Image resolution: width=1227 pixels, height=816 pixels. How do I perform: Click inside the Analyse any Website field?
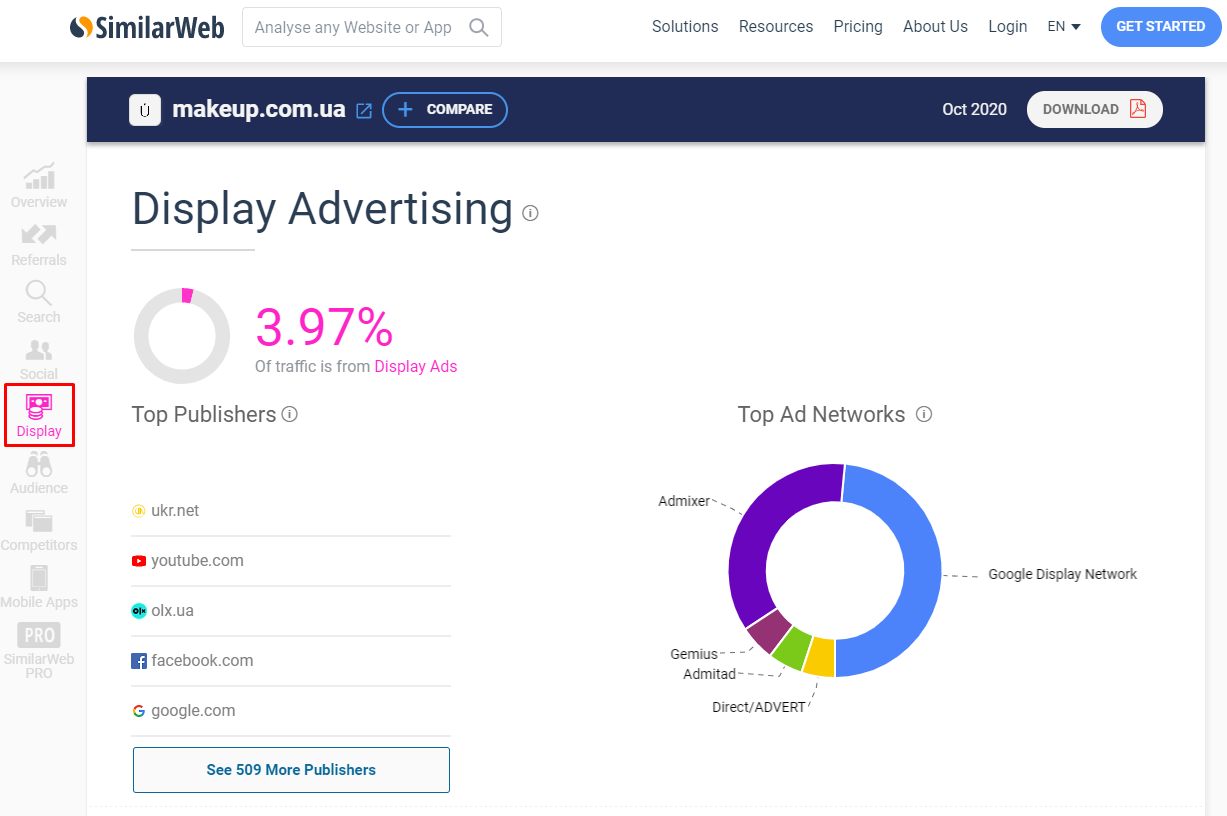(x=350, y=27)
